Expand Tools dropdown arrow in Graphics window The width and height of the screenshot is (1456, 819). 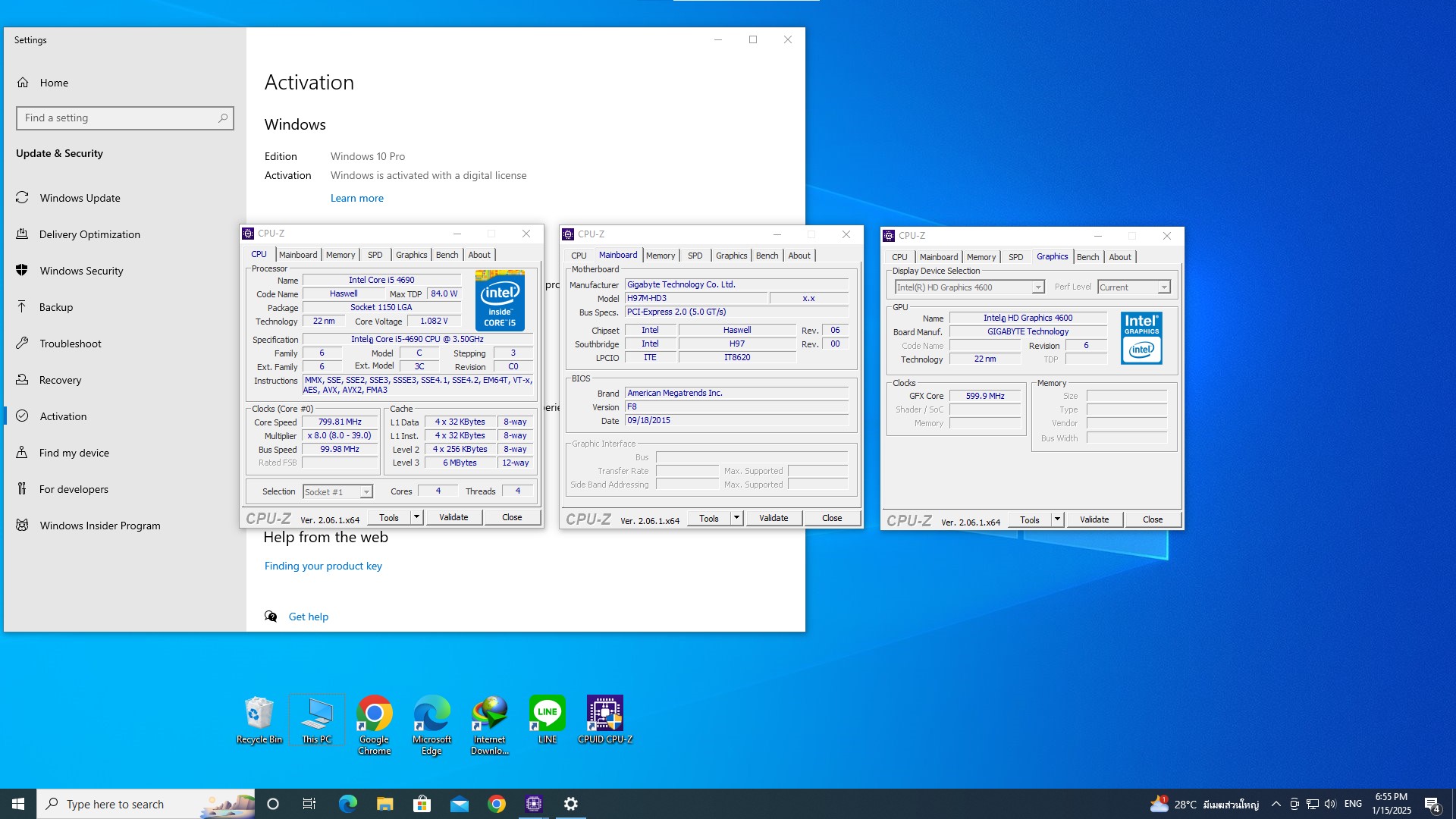(1057, 519)
